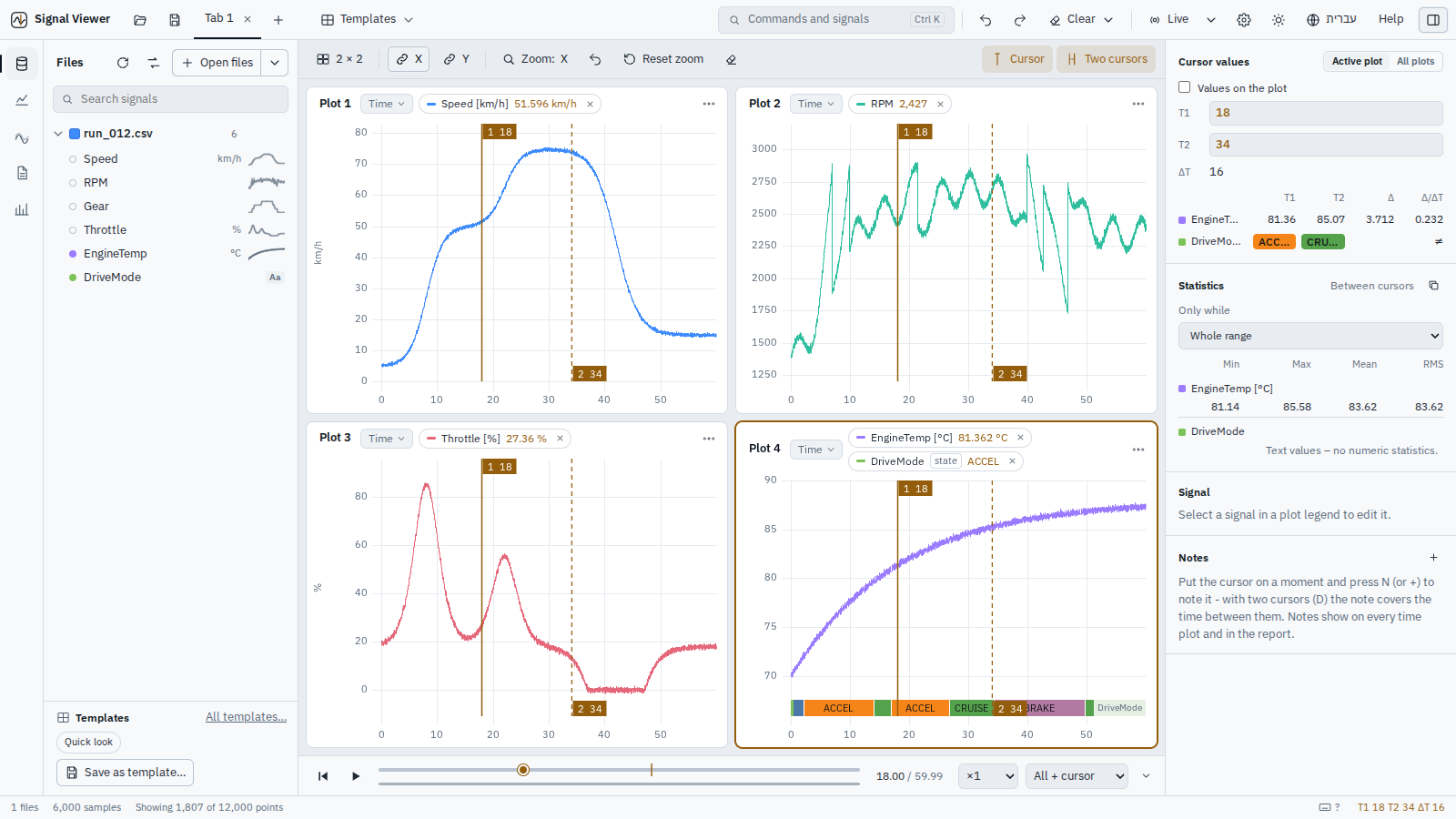
Task: Remove Speed signal from Plot 1
Action: (x=590, y=104)
